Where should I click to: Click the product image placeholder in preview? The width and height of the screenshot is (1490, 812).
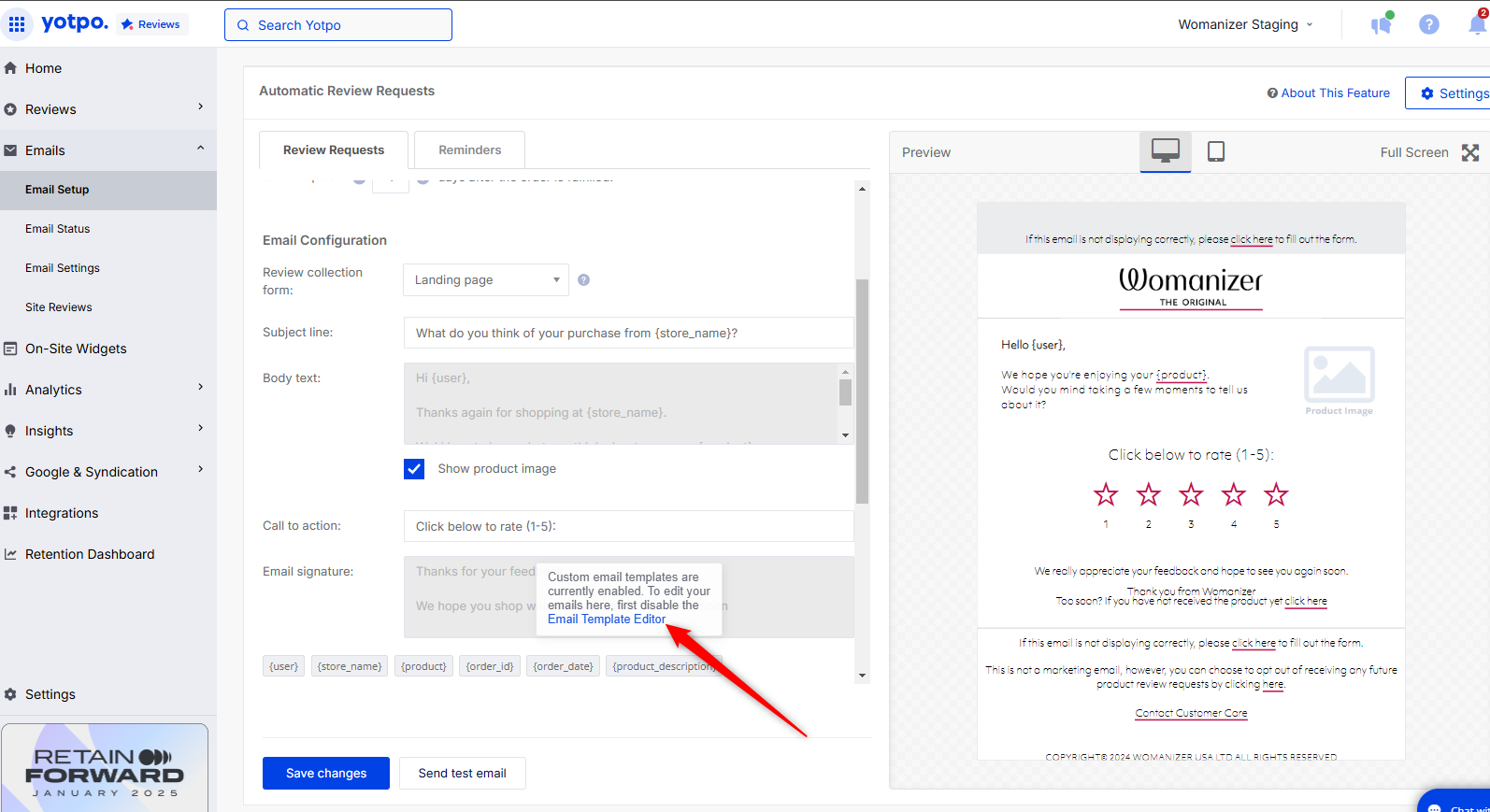[x=1340, y=380]
